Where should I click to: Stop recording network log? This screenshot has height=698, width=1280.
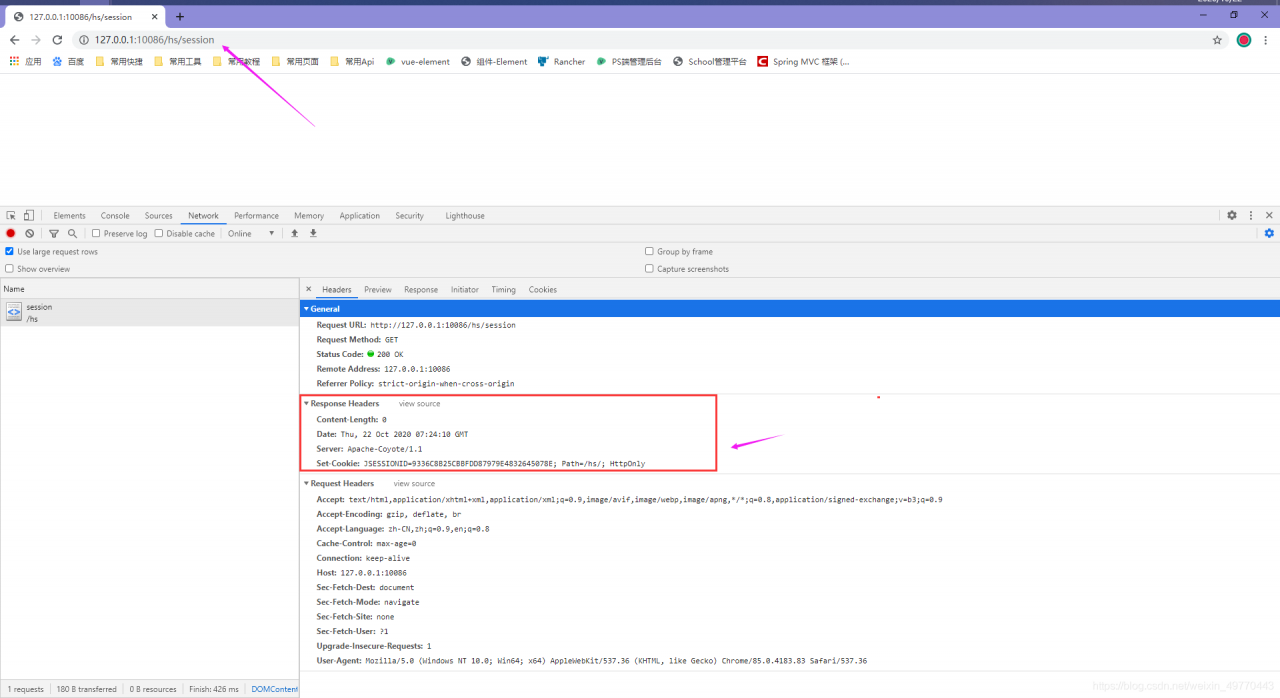click(x=11, y=233)
